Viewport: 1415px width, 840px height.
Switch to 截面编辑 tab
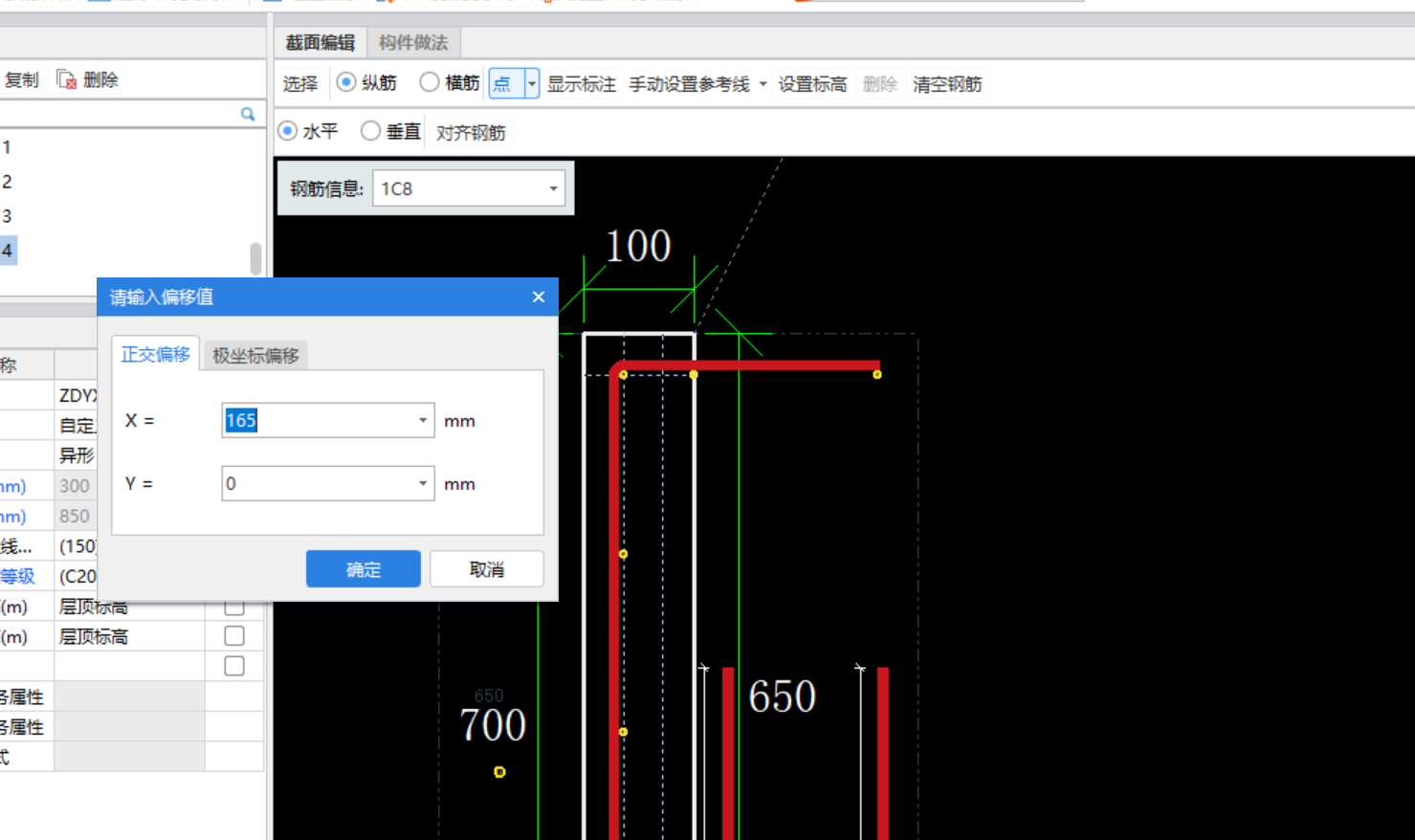[x=320, y=43]
